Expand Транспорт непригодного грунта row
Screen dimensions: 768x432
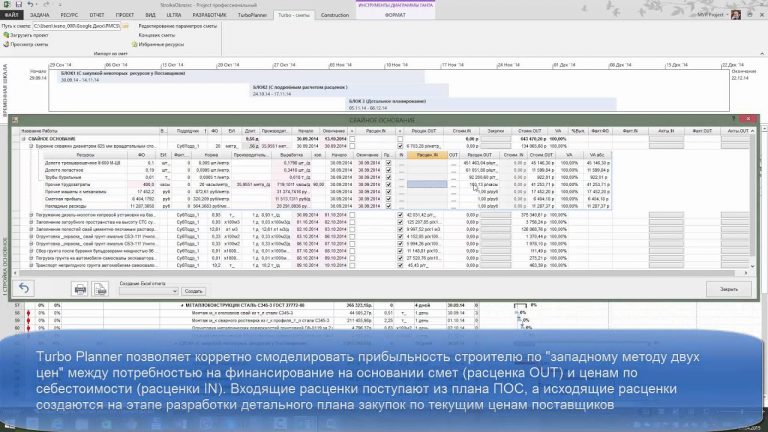point(31,265)
